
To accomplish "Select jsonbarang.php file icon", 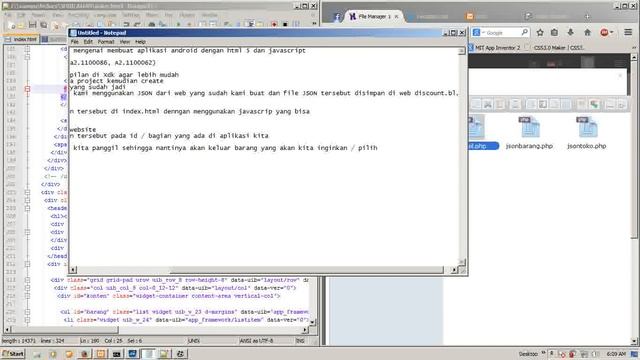I will (x=529, y=127).
